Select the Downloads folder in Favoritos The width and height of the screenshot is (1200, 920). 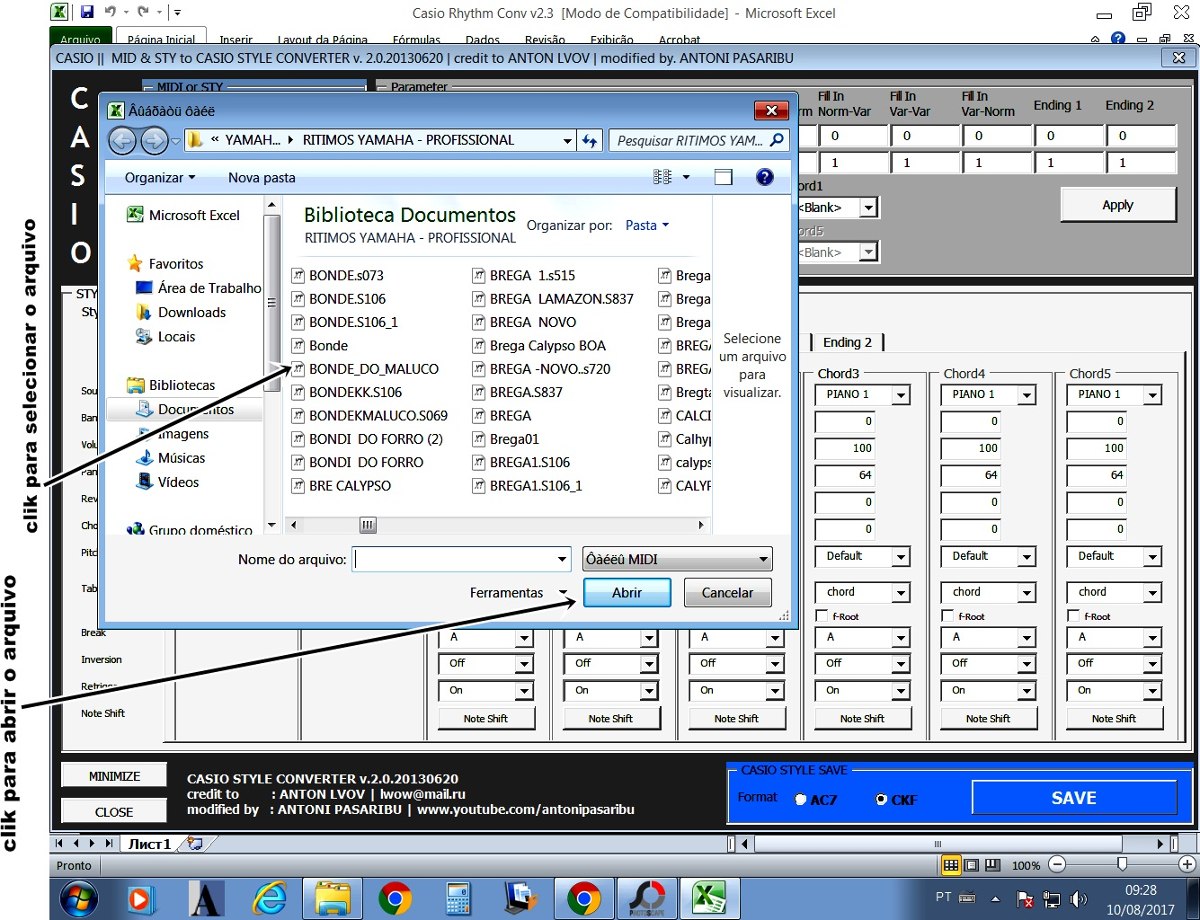(191, 312)
